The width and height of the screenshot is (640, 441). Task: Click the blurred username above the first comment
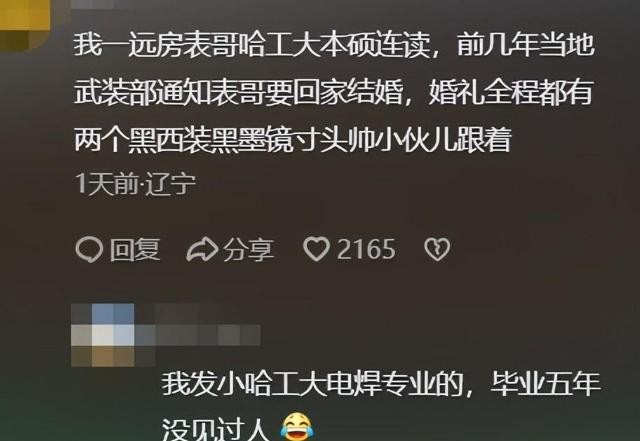click(x=92, y=4)
